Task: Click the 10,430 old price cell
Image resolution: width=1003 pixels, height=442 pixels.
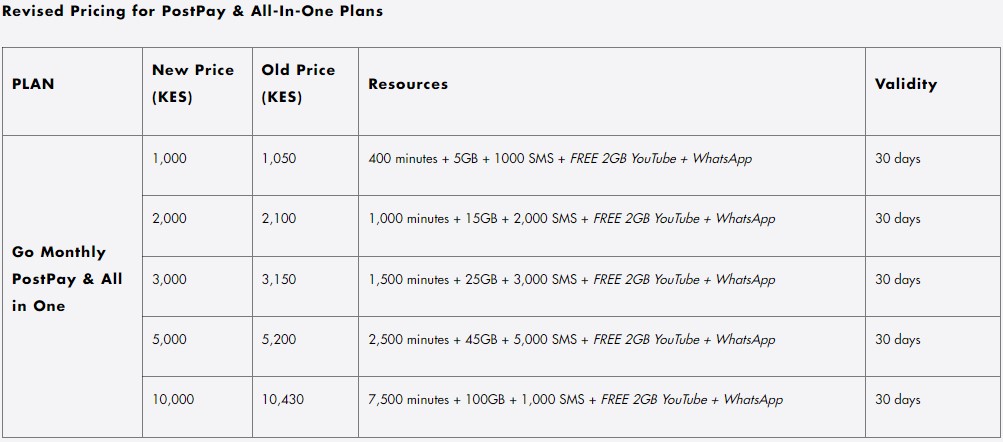Action: point(283,400)
